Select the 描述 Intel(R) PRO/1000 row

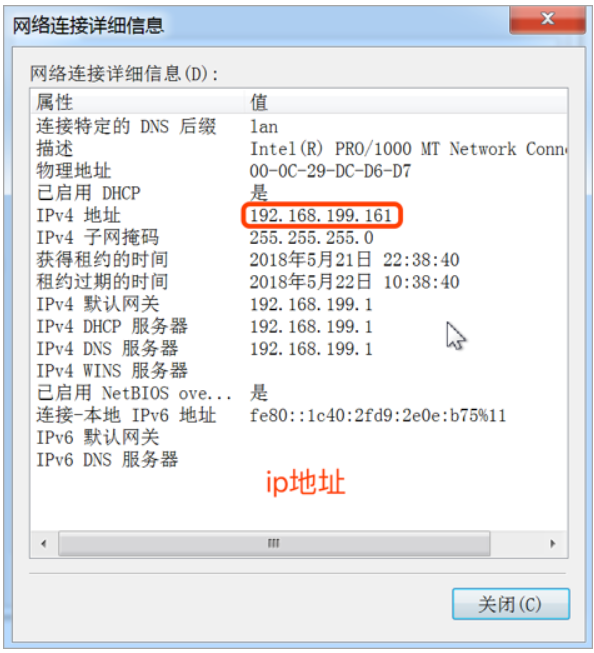coord(299,149)
